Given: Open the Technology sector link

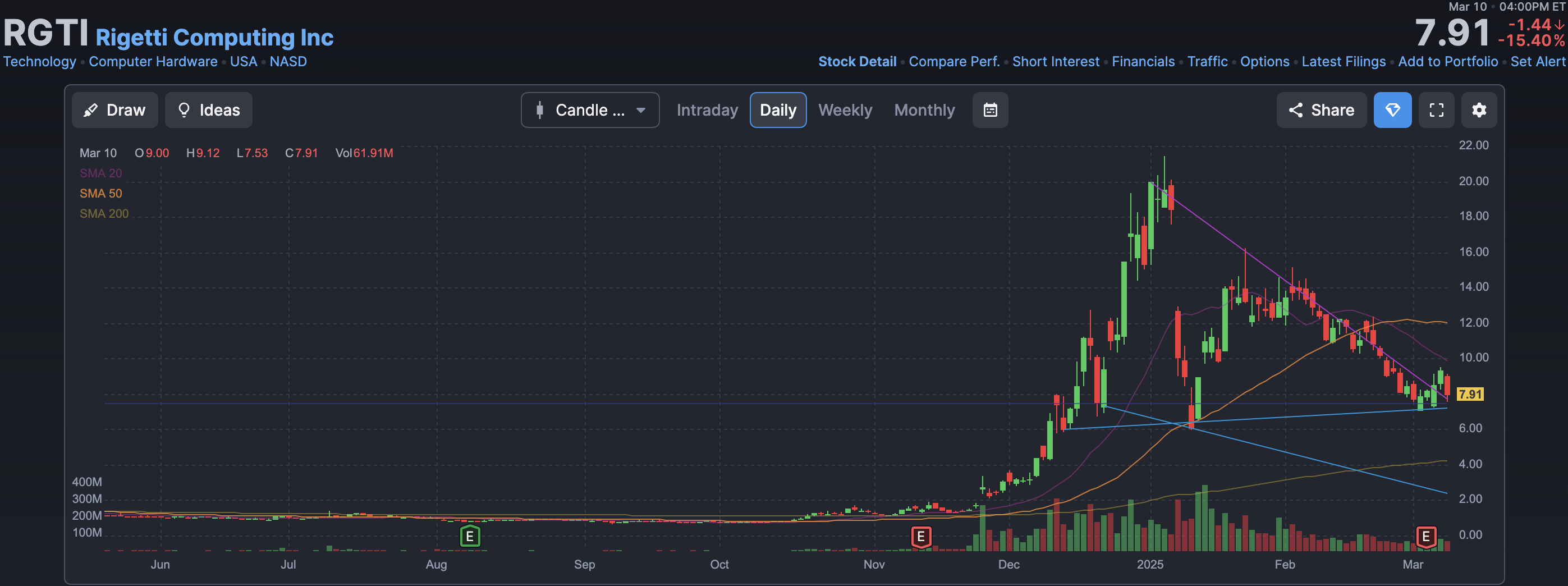Looking at the screenshot, I should (x=40, y=61).
